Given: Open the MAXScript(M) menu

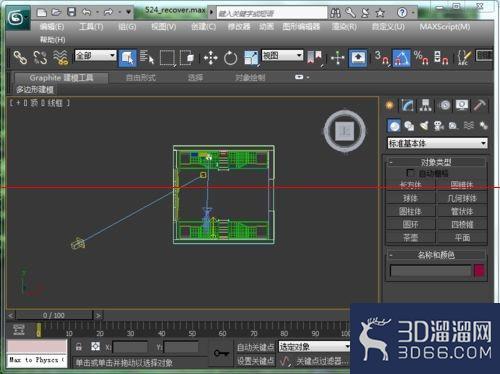Looking at the screenshot, I should point(445,27).
